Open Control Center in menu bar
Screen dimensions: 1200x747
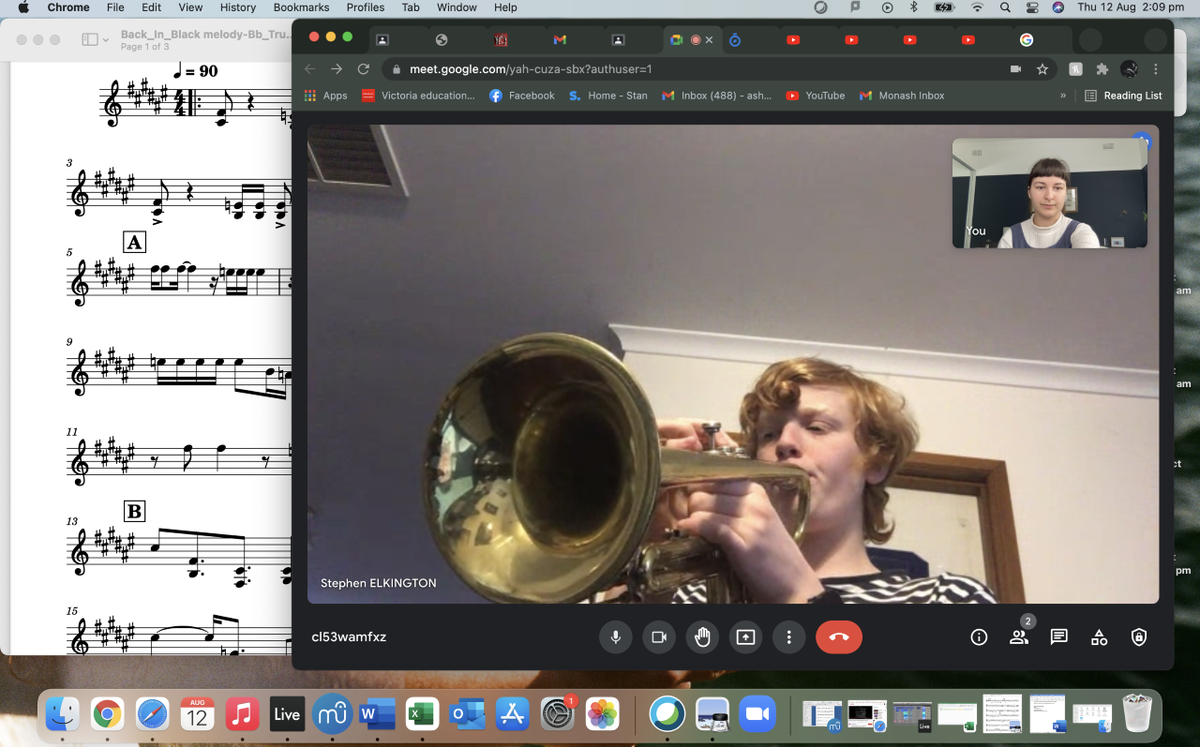point(1031,7)
